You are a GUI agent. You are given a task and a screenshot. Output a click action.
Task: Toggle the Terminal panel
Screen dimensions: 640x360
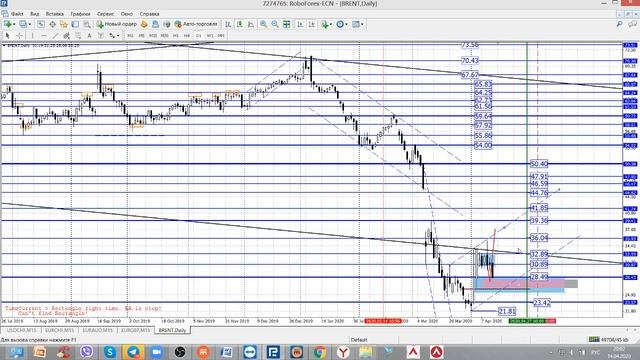(x=75, y=24)
